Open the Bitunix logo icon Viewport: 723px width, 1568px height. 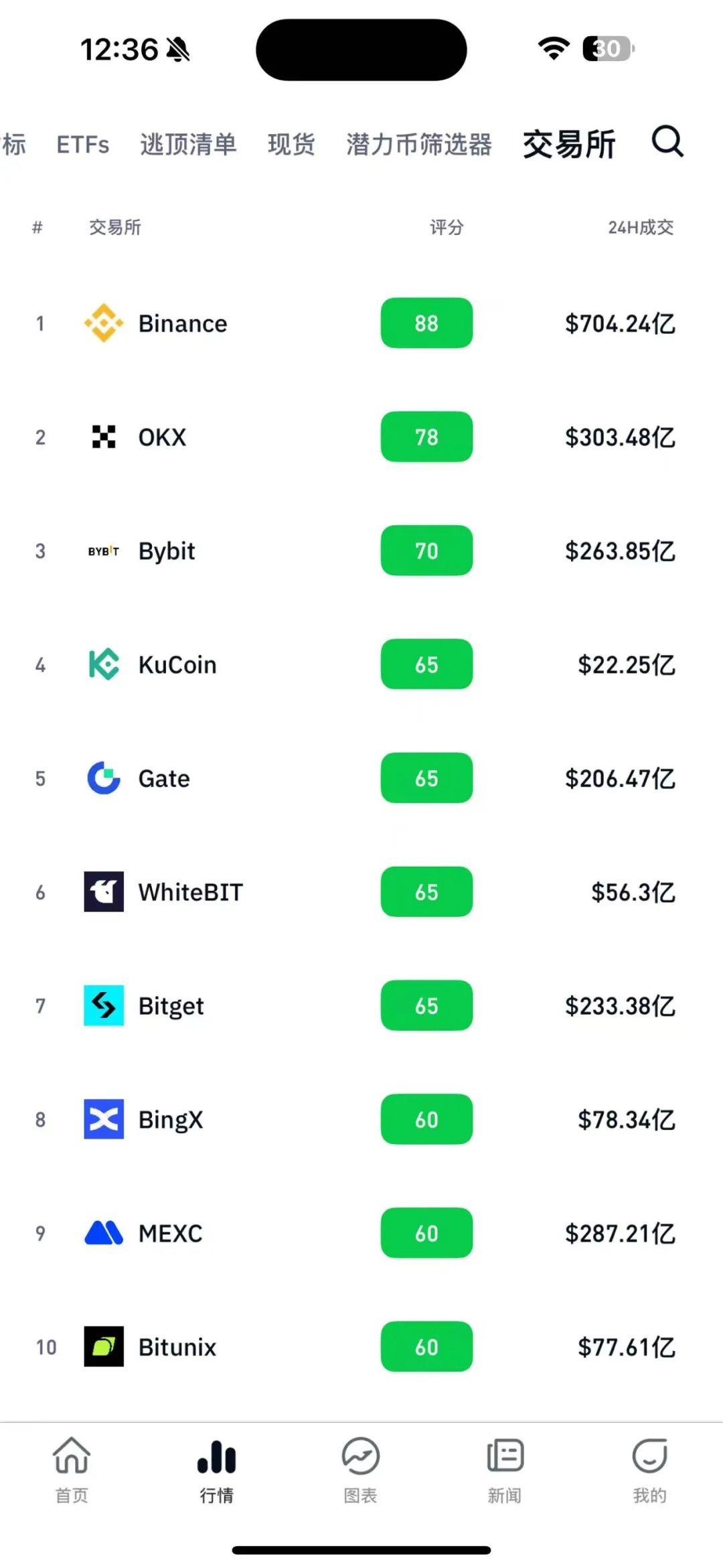(104, 1346)
